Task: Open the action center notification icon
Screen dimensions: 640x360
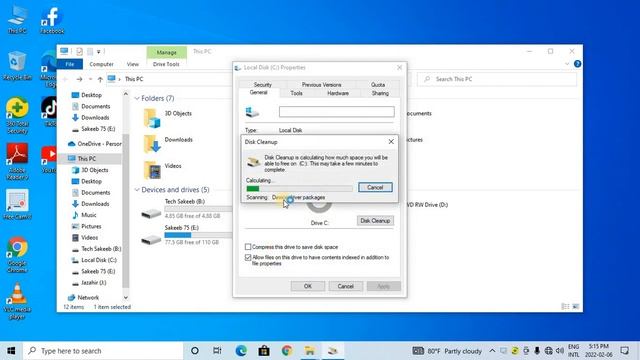Action: click(x=624, y=351)
